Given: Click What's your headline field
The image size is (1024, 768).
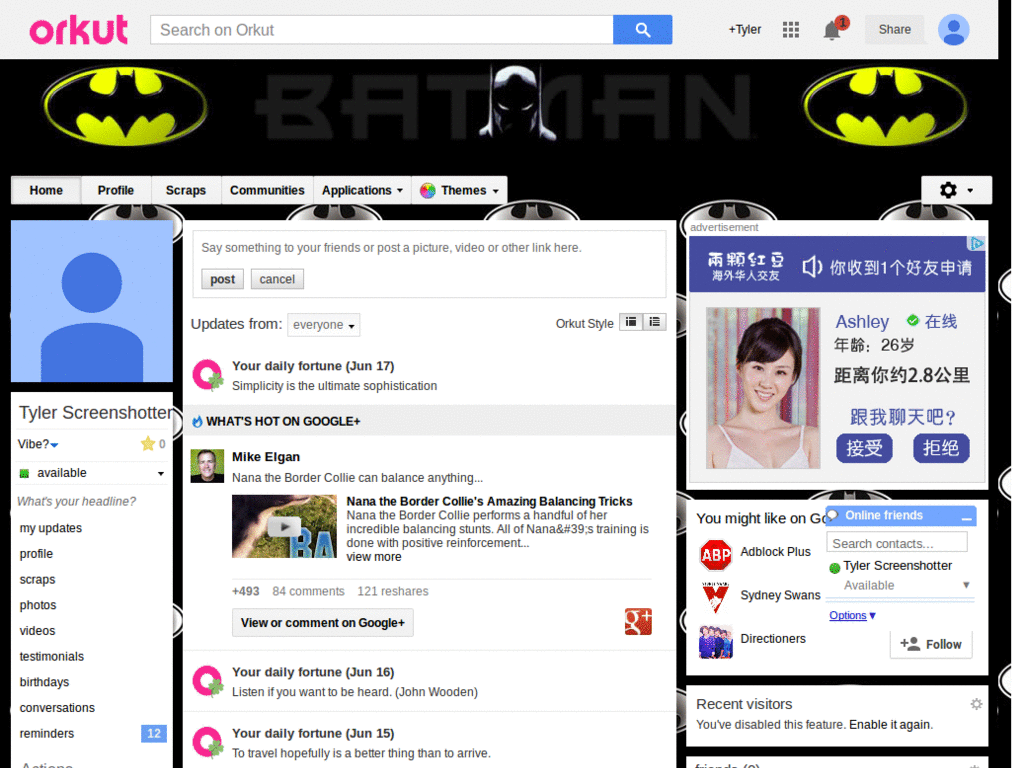Looking at the screenshot, I should pos(76,502).
